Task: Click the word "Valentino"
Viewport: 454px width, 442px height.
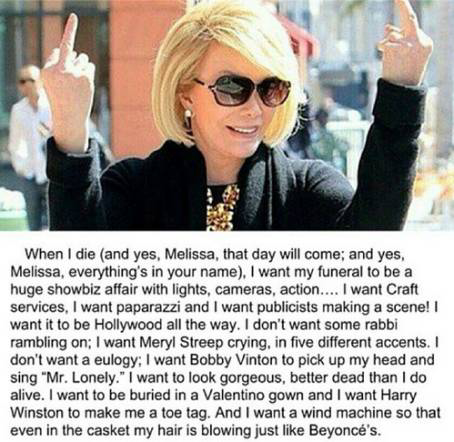Action: (x=234, y=395)
